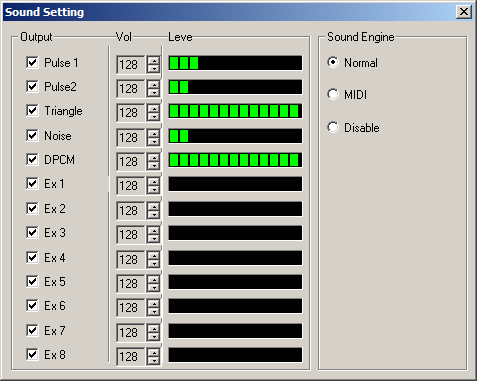This screenshot has height=381, width=477.
Task: Click the Ex 2 volume input field
Action: [x=131, y=210]
